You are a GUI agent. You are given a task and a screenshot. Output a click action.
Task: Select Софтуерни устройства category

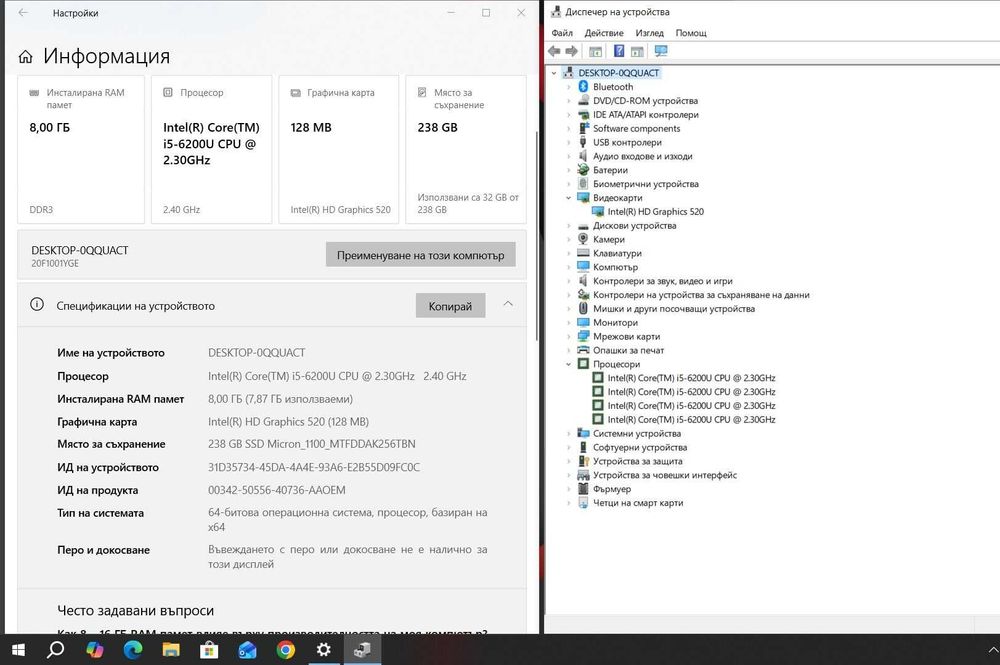pyautogui.click(x=640, y=448)
